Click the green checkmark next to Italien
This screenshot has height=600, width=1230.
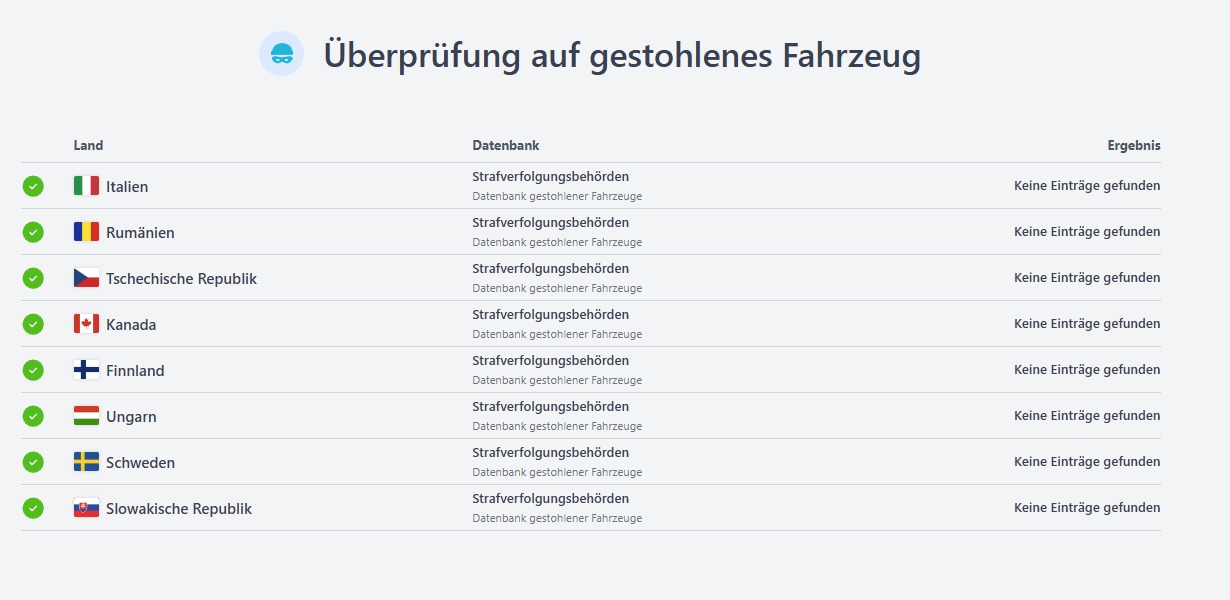click(33, 186)
